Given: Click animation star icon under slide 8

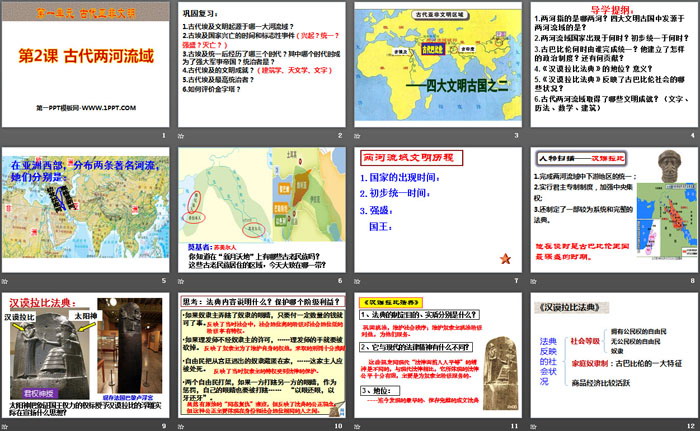Looking at the screenshot, I should tap(533, 281).
